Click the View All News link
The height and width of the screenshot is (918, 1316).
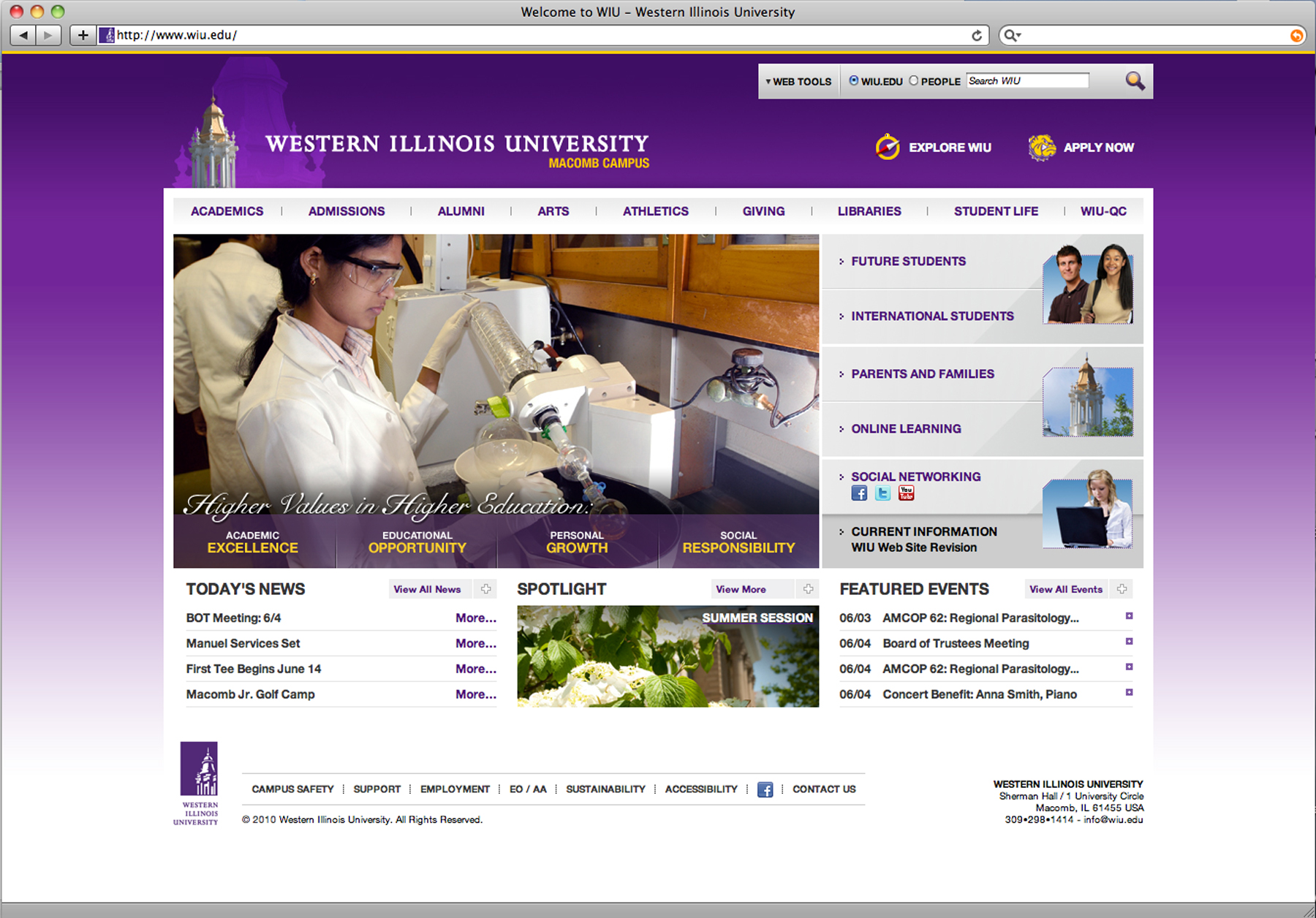coord(427,589)
